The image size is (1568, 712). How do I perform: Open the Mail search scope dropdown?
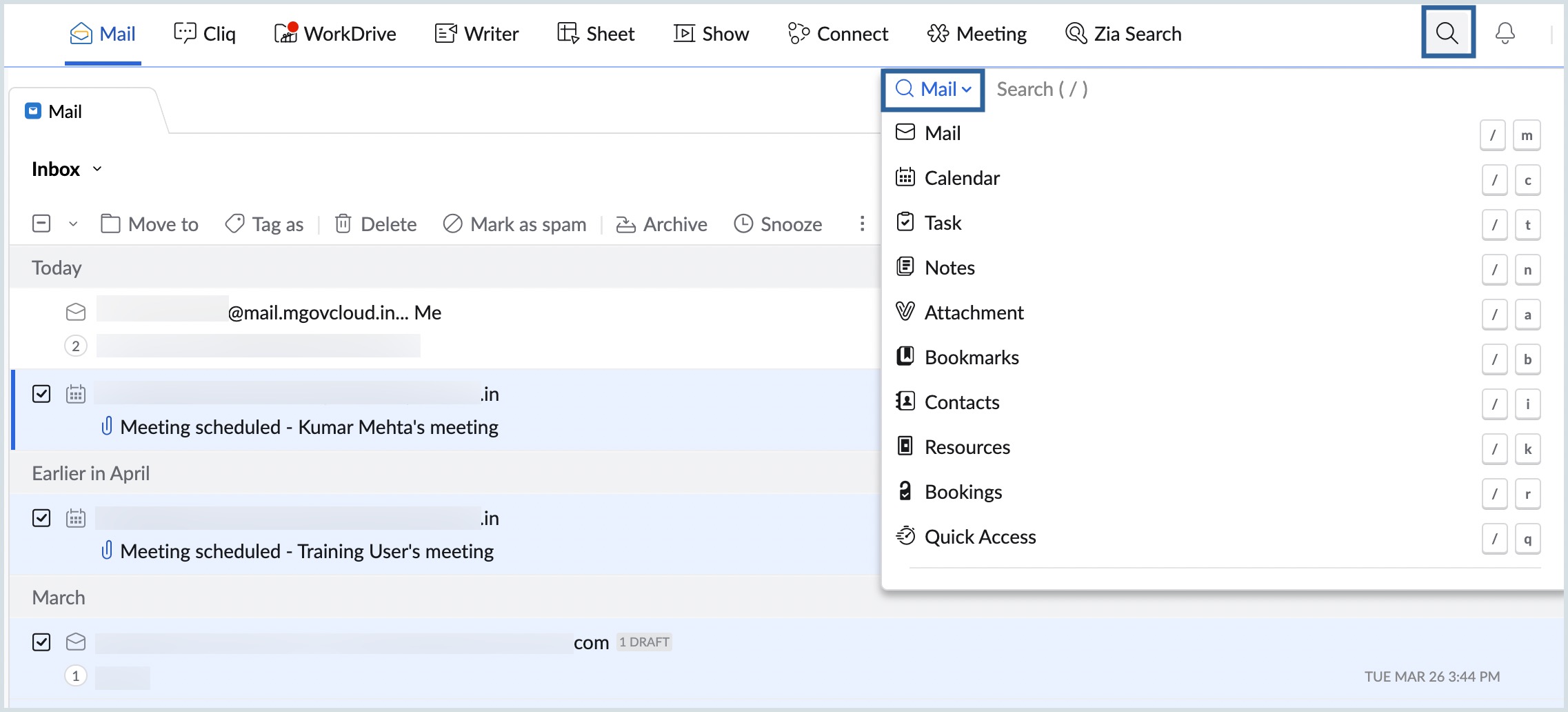(x=933, y=89)
